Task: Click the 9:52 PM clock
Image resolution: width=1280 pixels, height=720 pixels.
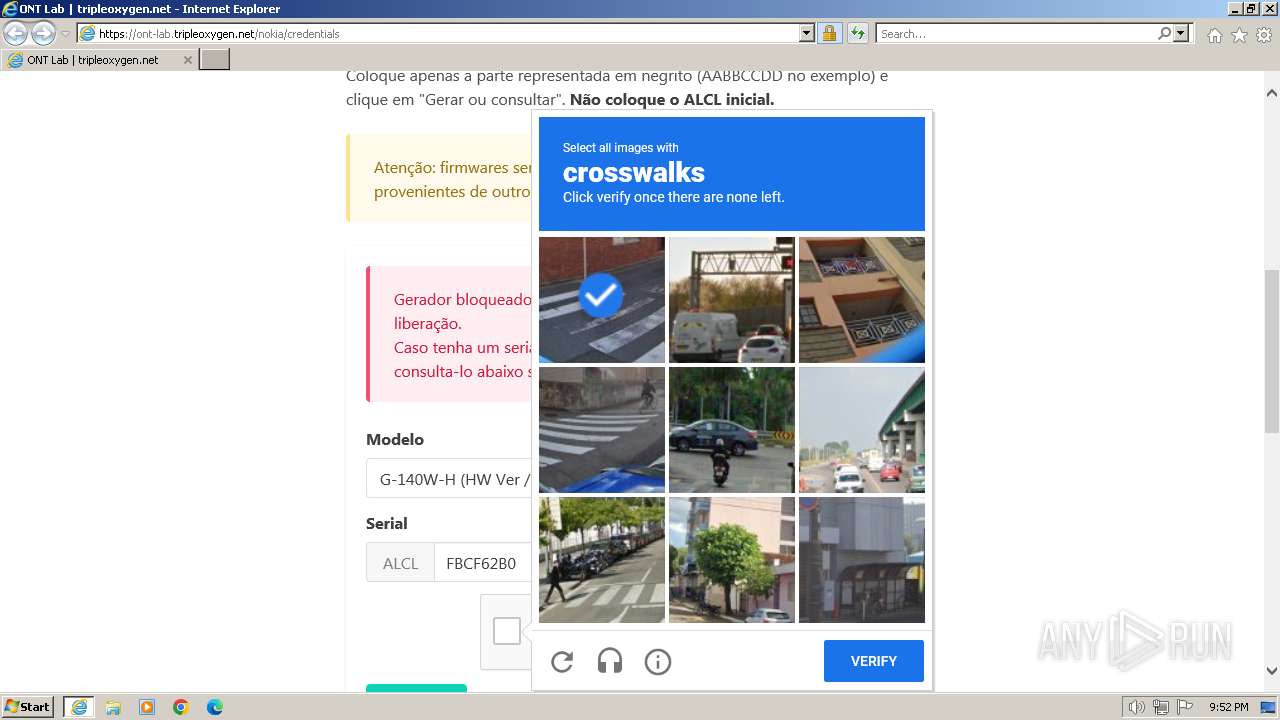Action: (1228, 707)
